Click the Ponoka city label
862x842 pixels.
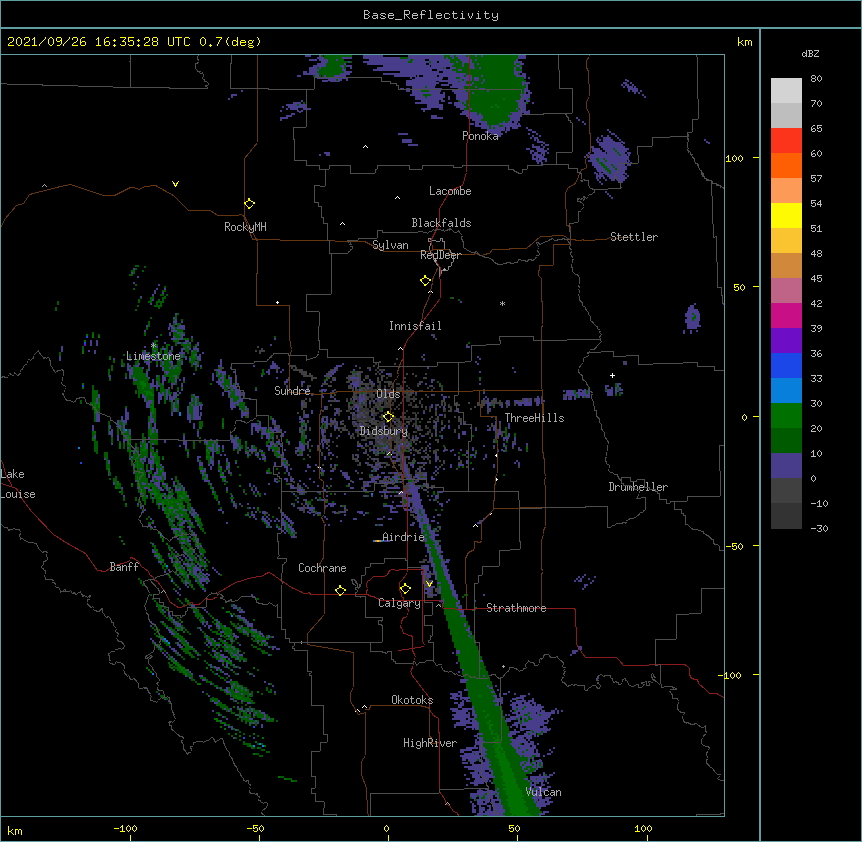point(480,136)
